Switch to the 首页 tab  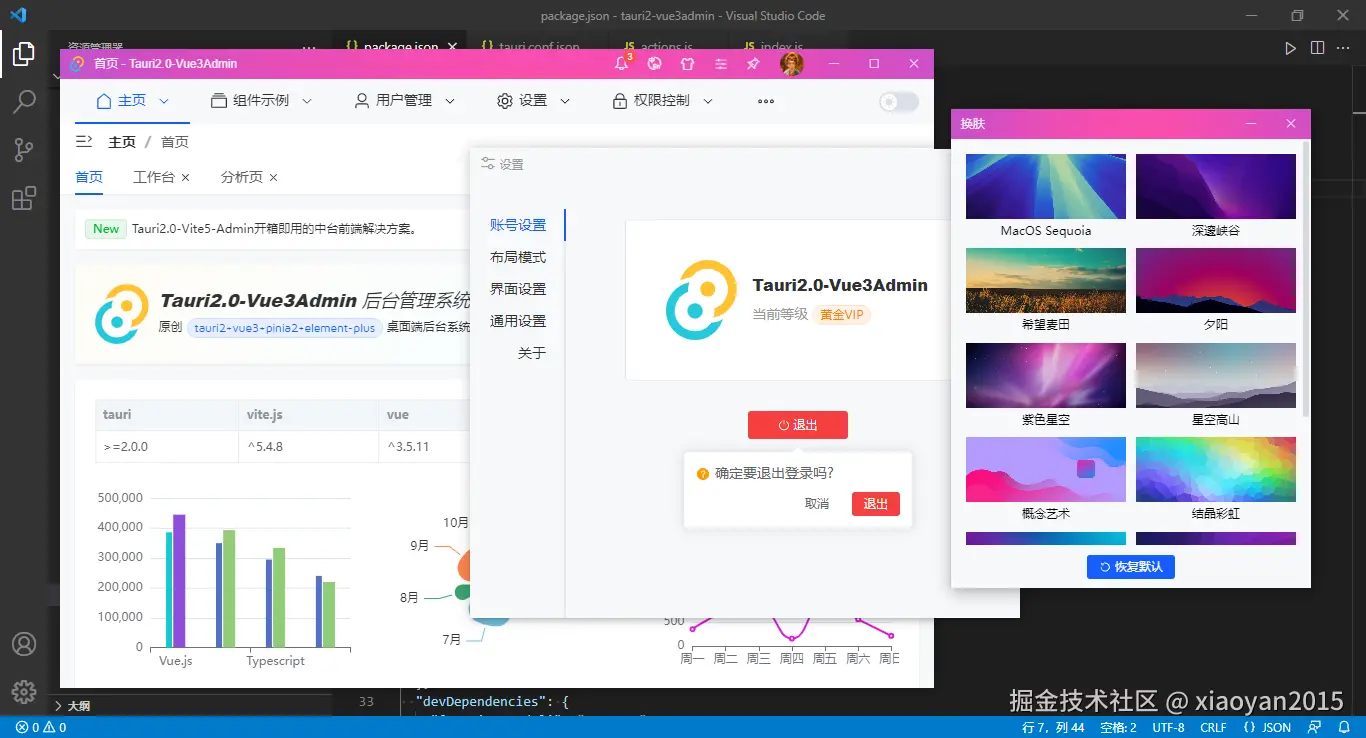[x=89, y=177]
